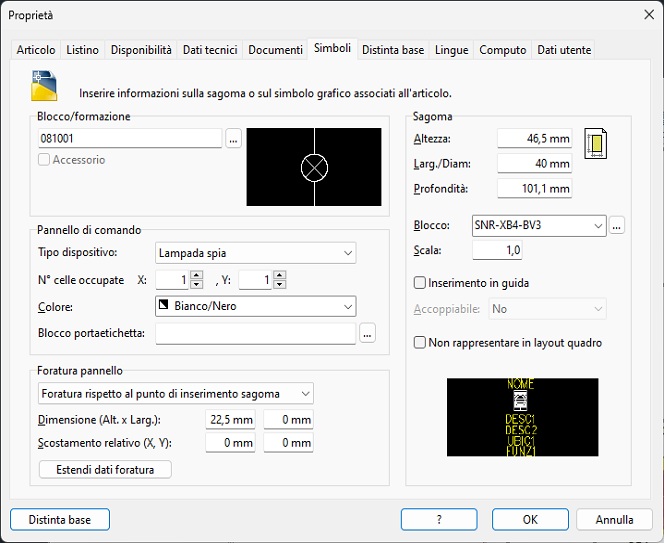Click the Altezza value field
Screen dimensions: 665x544
534,139
